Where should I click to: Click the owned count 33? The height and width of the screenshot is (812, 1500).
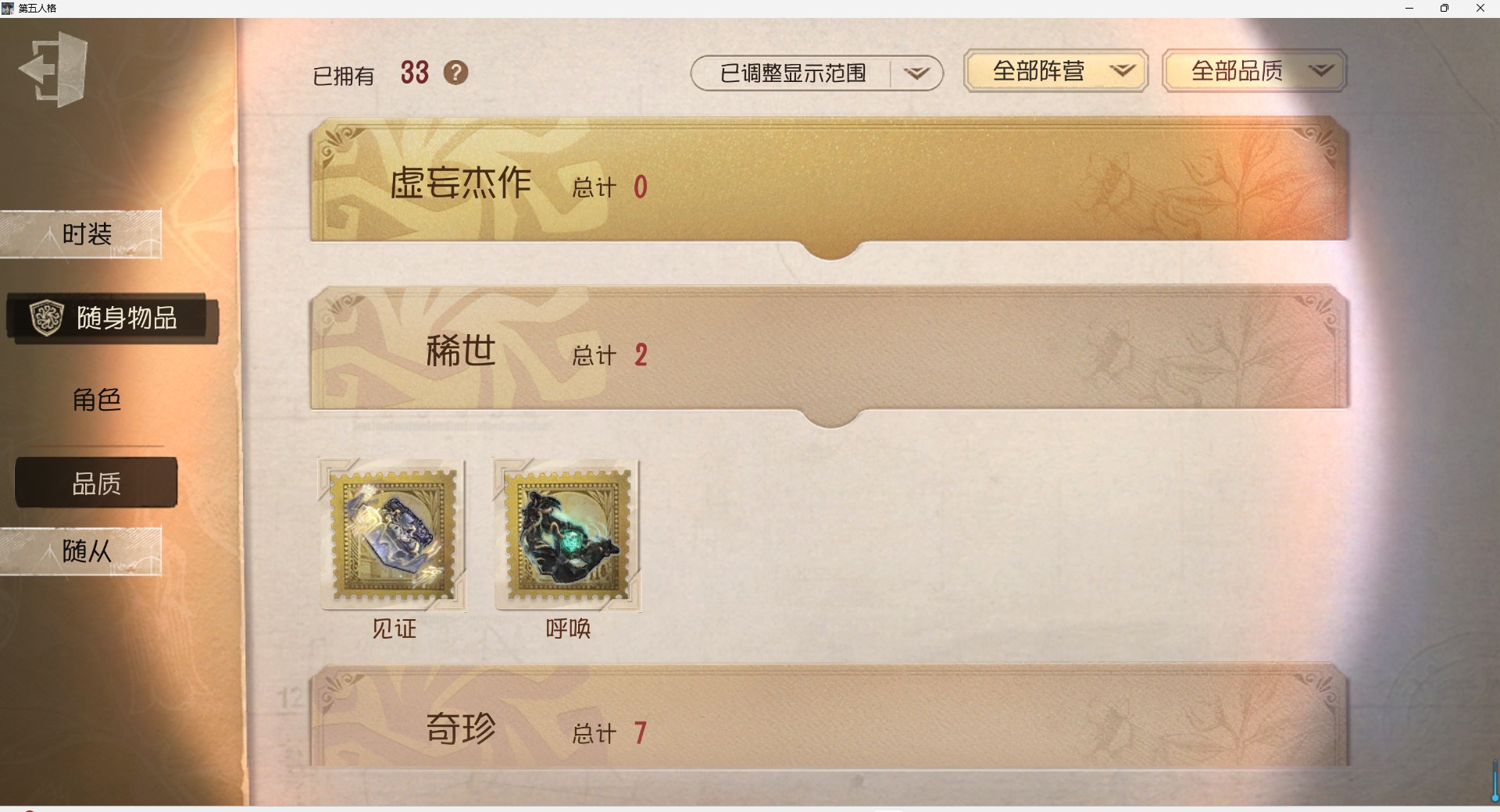tap(415, 73)
